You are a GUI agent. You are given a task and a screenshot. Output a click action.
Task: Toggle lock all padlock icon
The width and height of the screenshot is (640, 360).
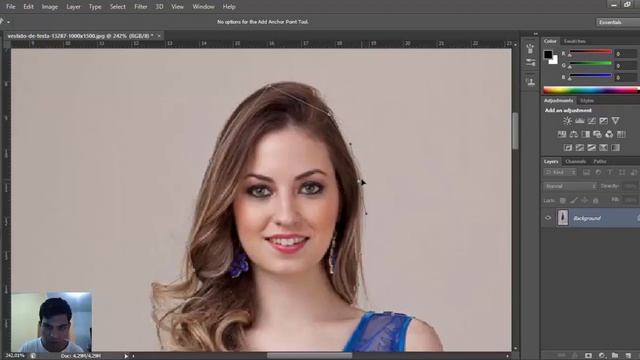[x=596, y=200]
